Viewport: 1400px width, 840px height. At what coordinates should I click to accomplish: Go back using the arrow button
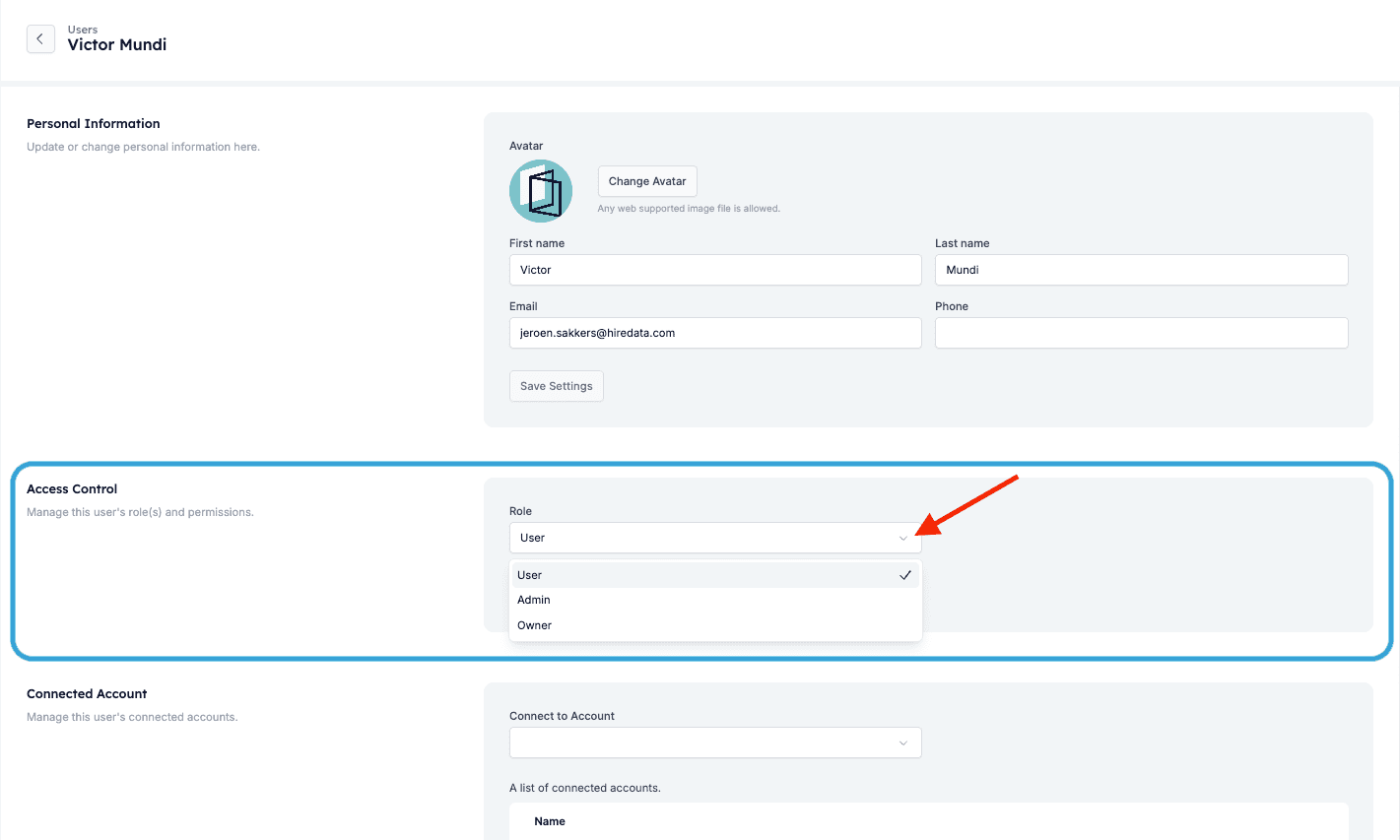coord(40,38)
